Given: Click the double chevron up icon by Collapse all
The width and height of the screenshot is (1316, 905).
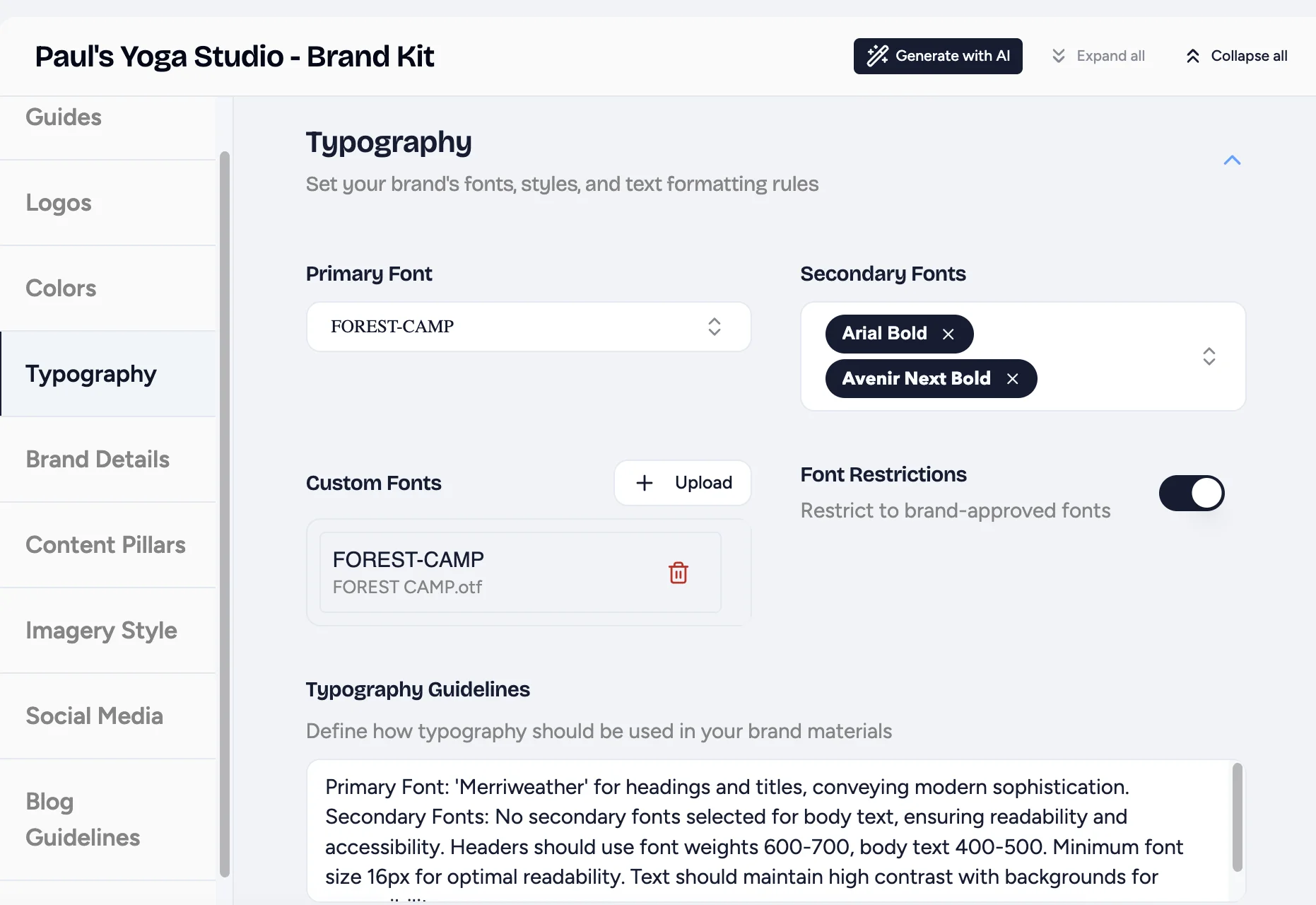Looking at the screenshot, I should (1193, 56).
